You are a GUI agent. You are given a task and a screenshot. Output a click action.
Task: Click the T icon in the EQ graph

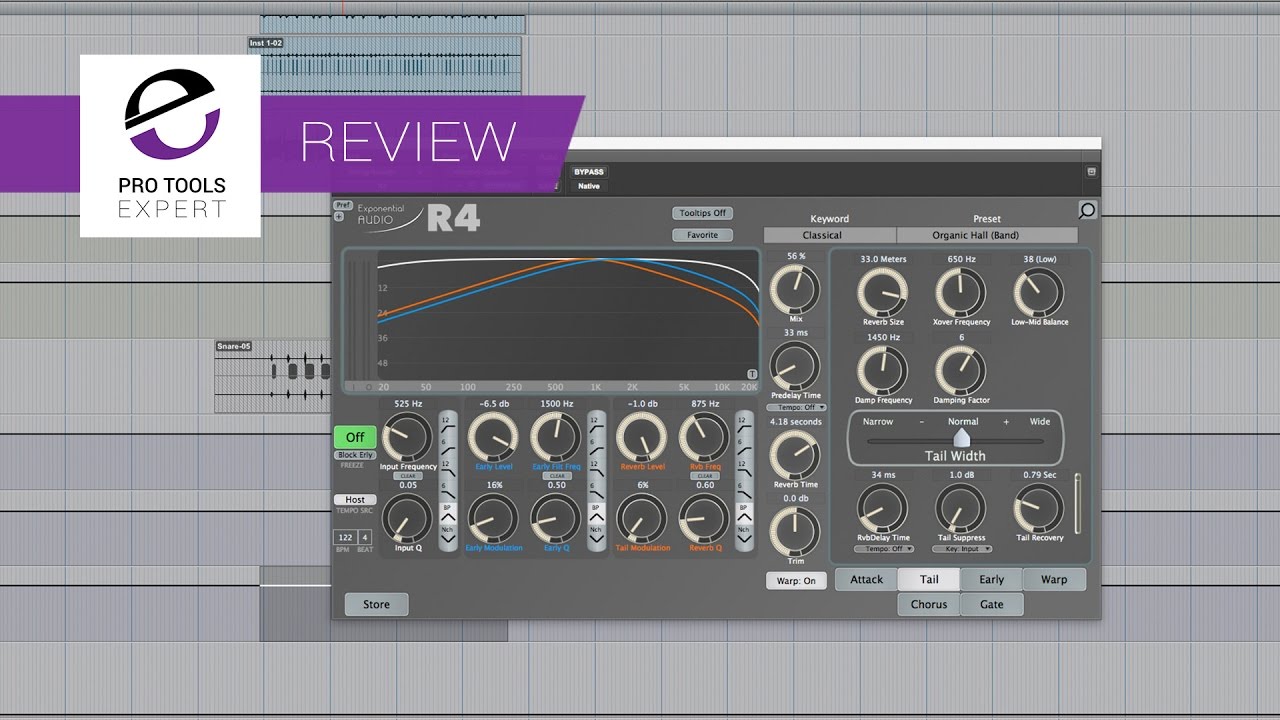(752, 374)
